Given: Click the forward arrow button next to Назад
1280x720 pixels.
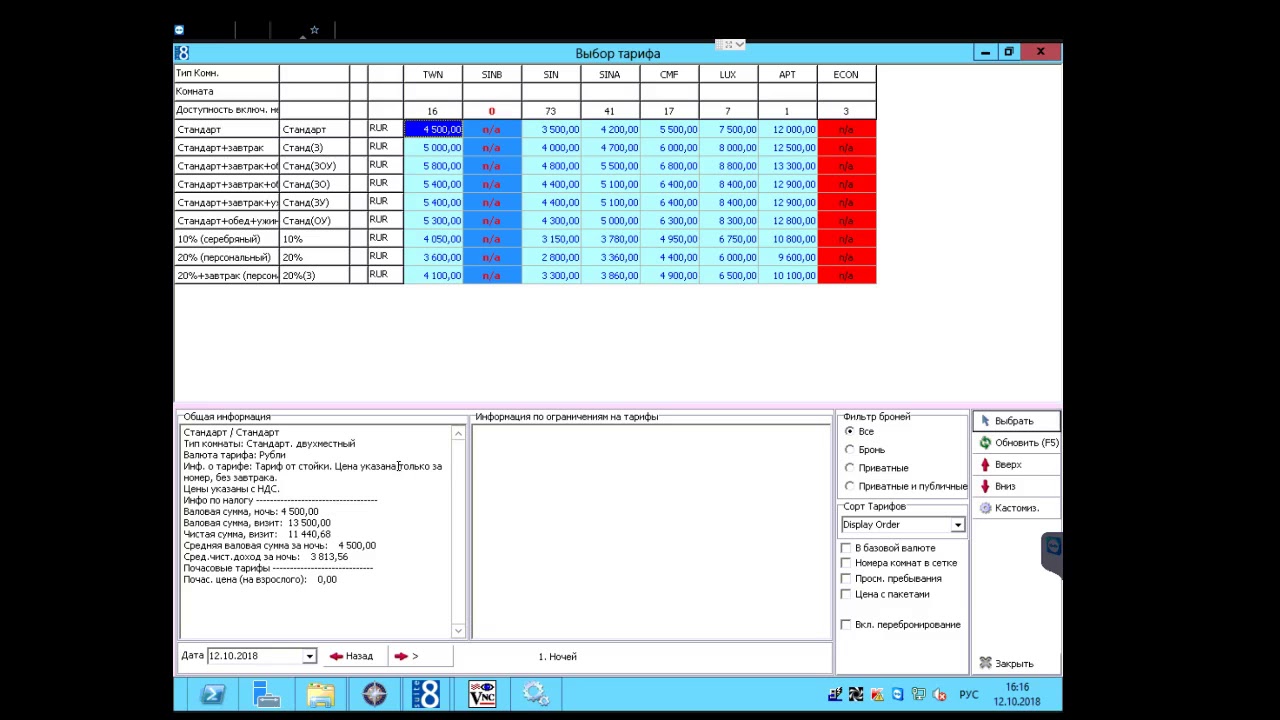Looking at the screenshot, I should (x=420, y=656).
